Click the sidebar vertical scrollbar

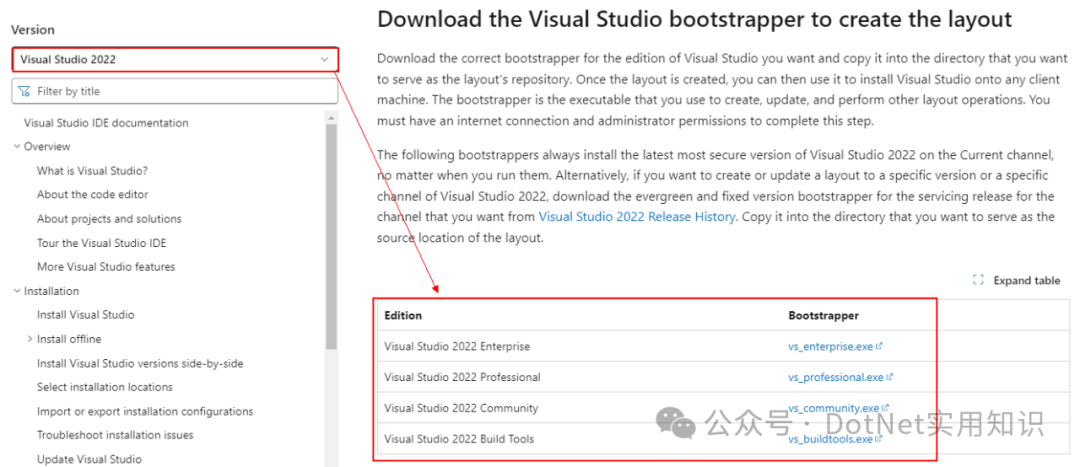coord(331,236)
